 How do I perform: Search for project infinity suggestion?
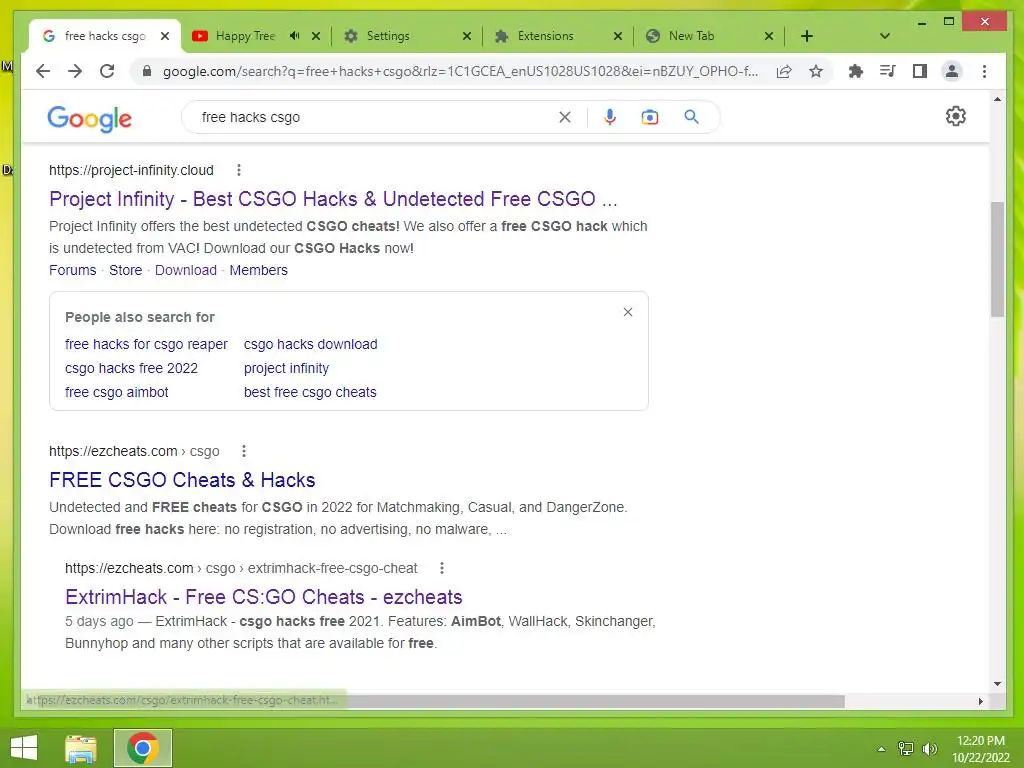[x=286, y=368]
